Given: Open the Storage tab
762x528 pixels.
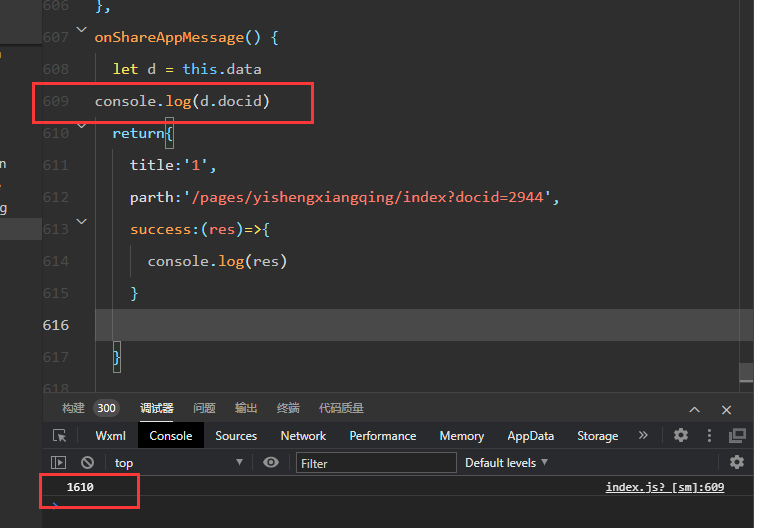Looking at the screenshot, I should click(598, 436).
